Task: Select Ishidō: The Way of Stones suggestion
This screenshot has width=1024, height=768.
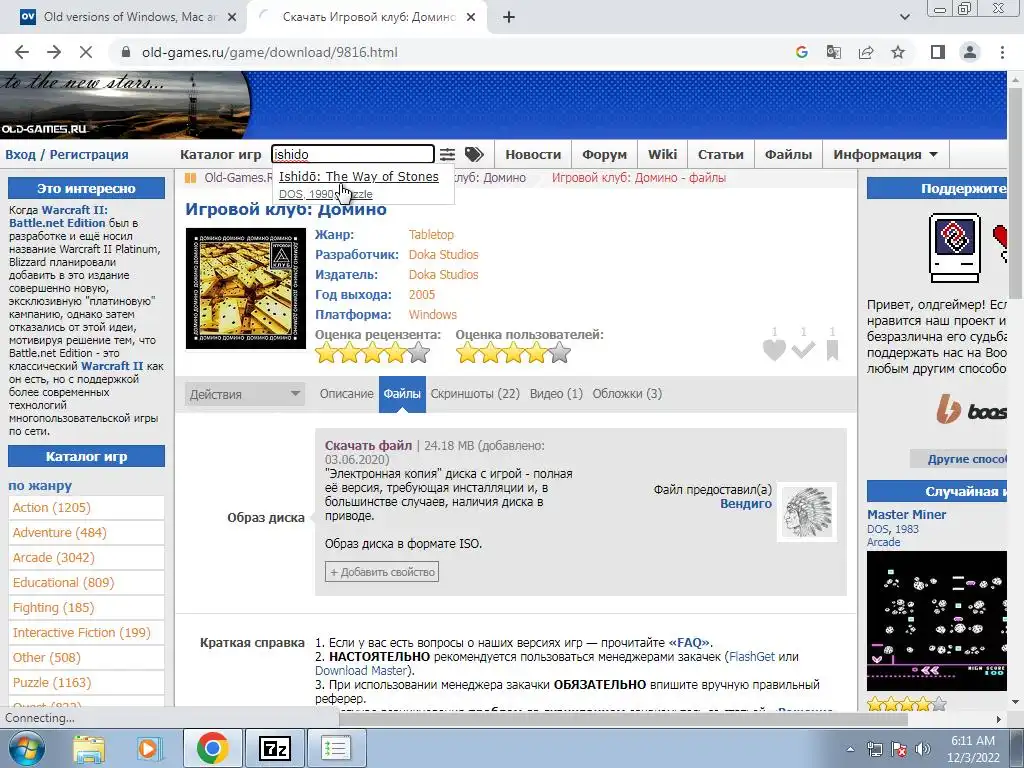Action: click(x=359, y=176)
